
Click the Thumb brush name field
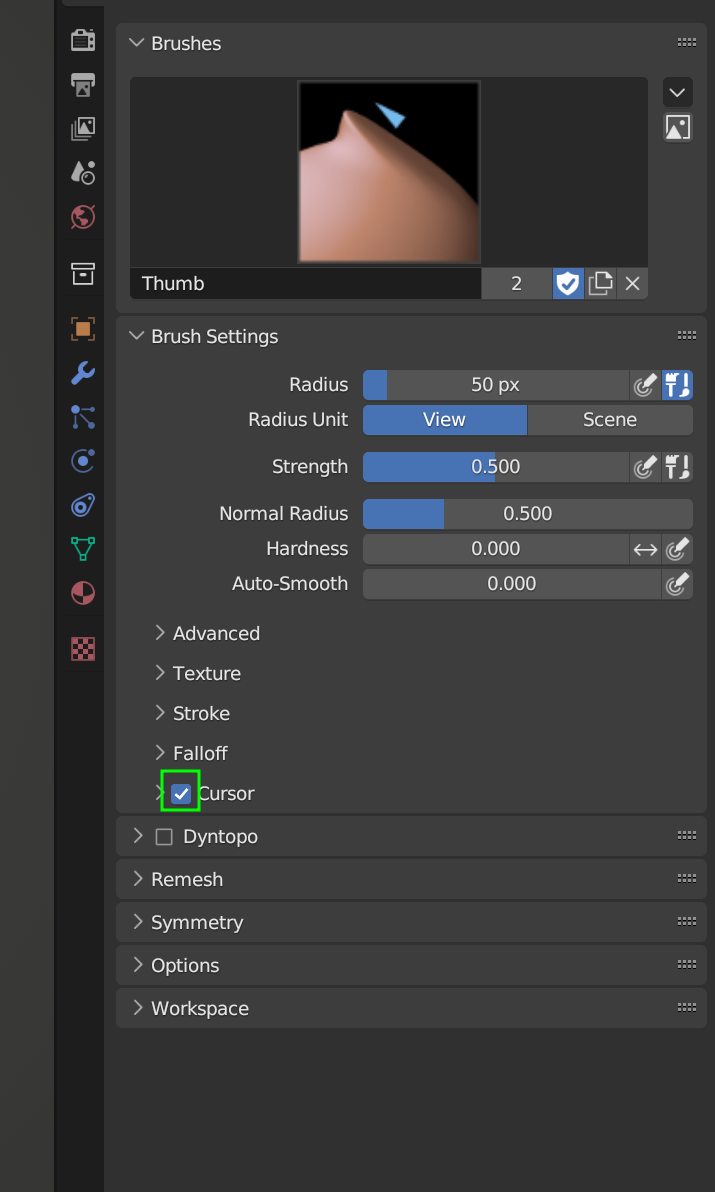tap(305, 283)
